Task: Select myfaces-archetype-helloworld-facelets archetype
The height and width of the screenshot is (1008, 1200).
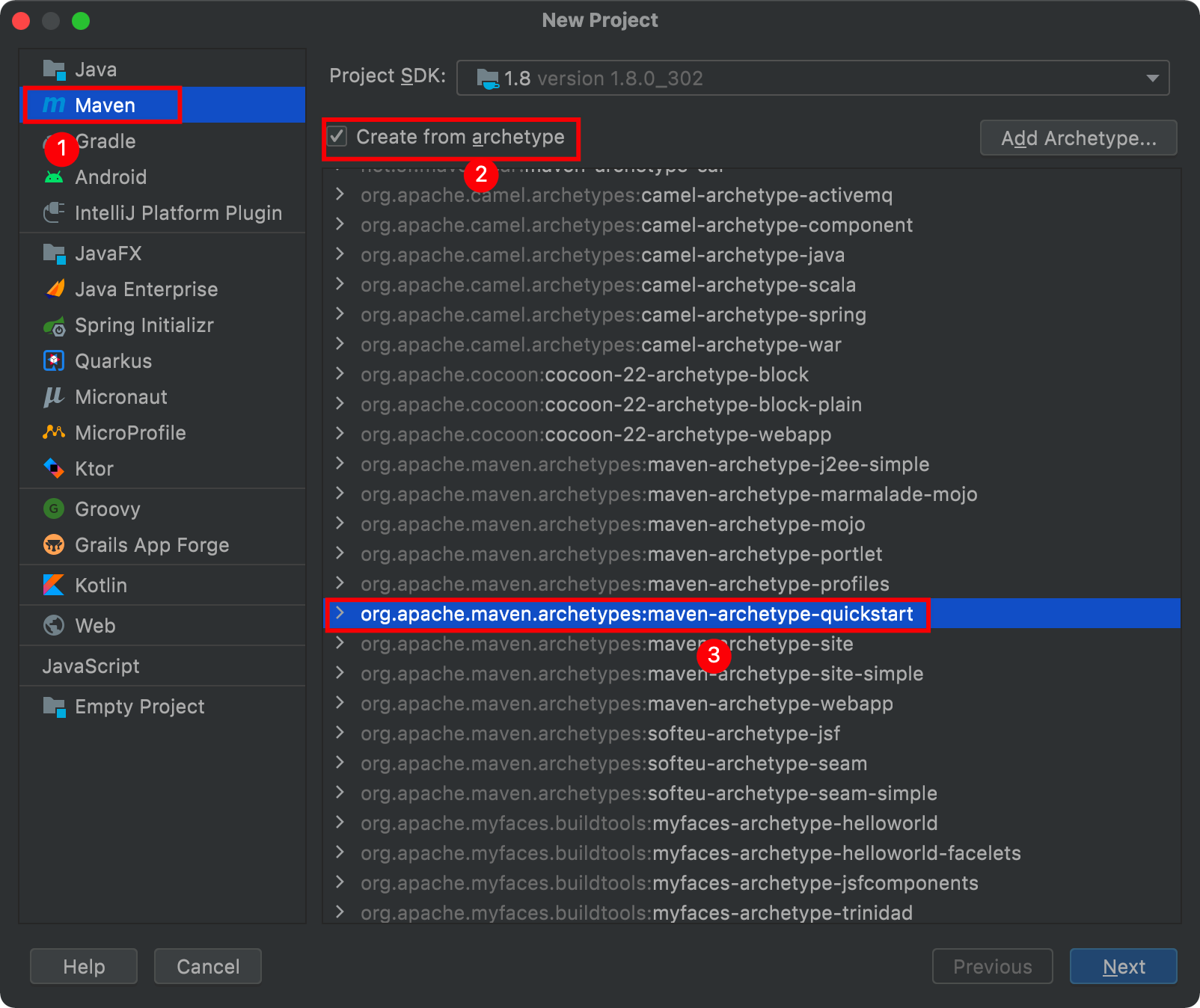Action: tap(752, 853)
